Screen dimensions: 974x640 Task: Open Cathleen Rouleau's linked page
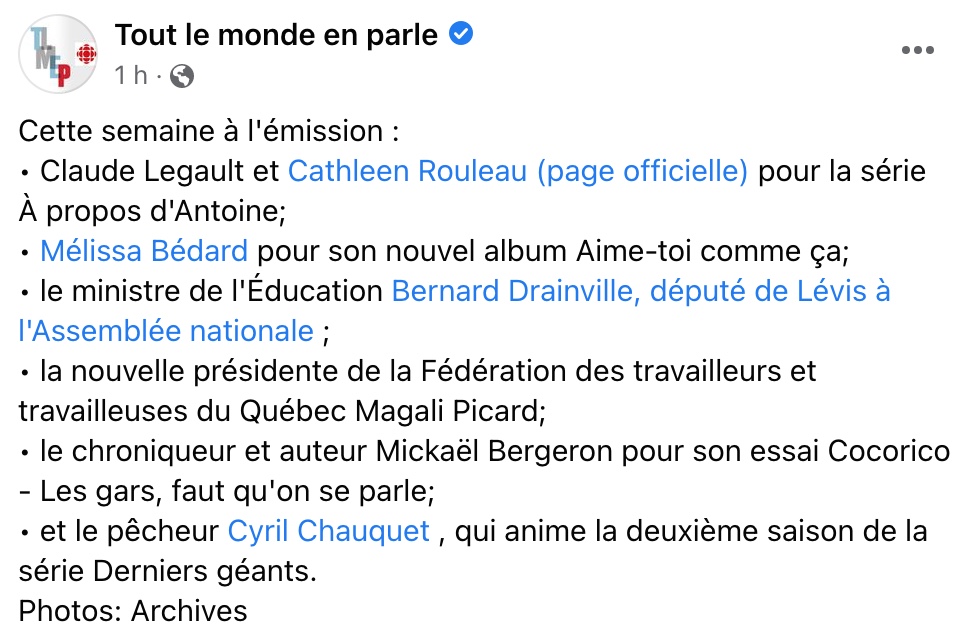[407, 171]
